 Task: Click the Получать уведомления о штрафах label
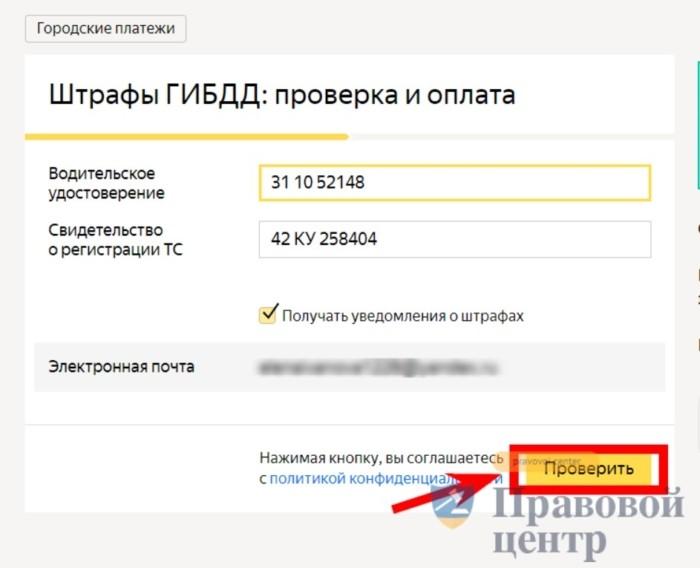pos(403,316)
